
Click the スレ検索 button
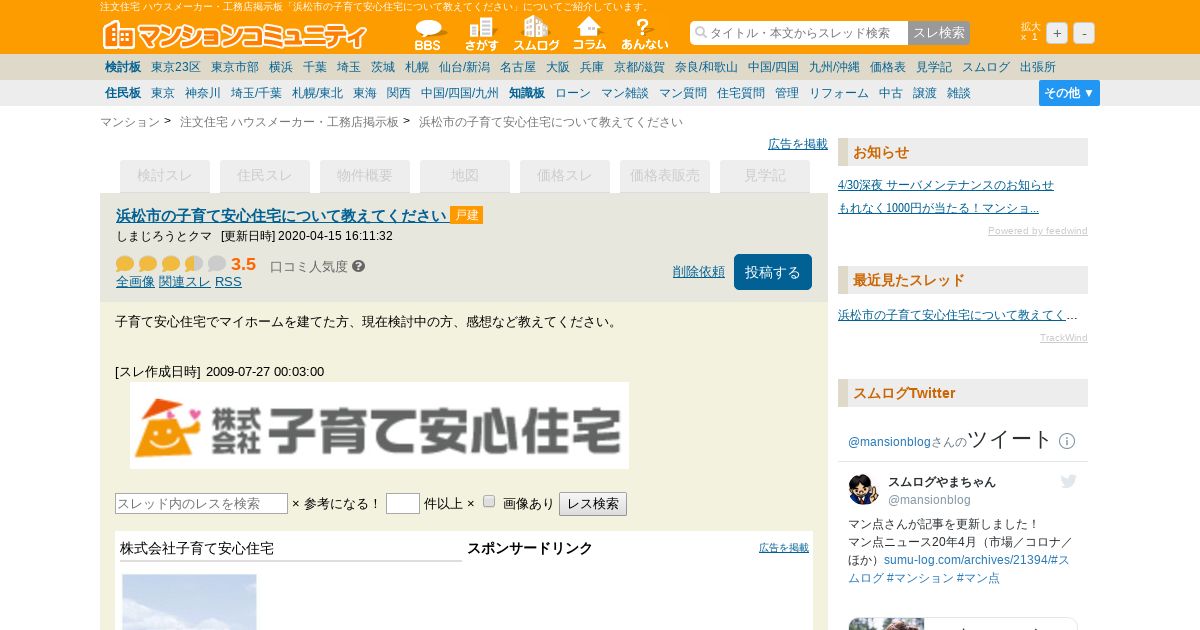tap(939, 33)
